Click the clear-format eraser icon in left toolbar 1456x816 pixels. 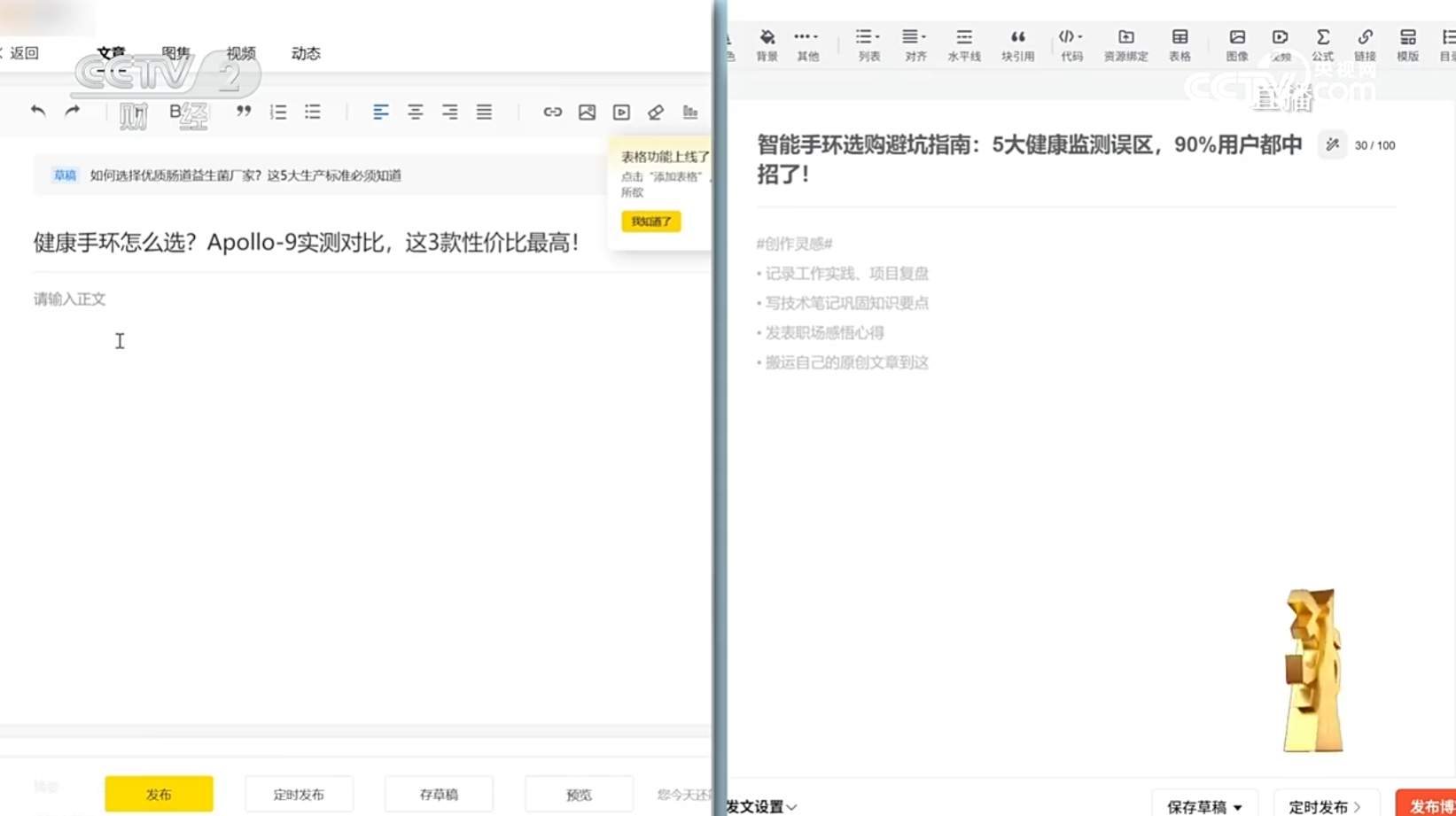pyautogui.click(x=655, y=112)
